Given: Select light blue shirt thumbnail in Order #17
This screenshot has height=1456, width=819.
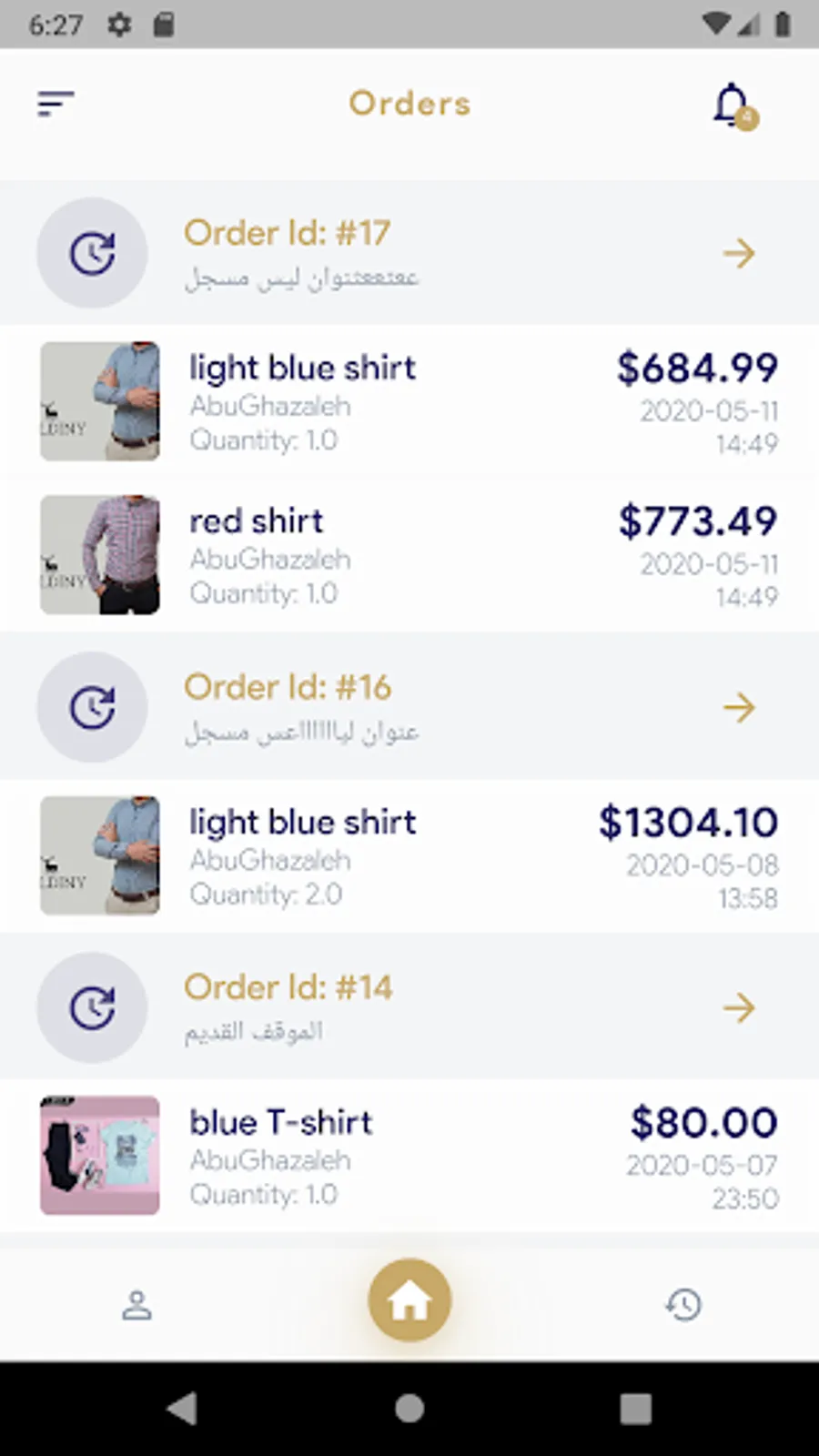Looking at the screenshot, I should point(100,401).
